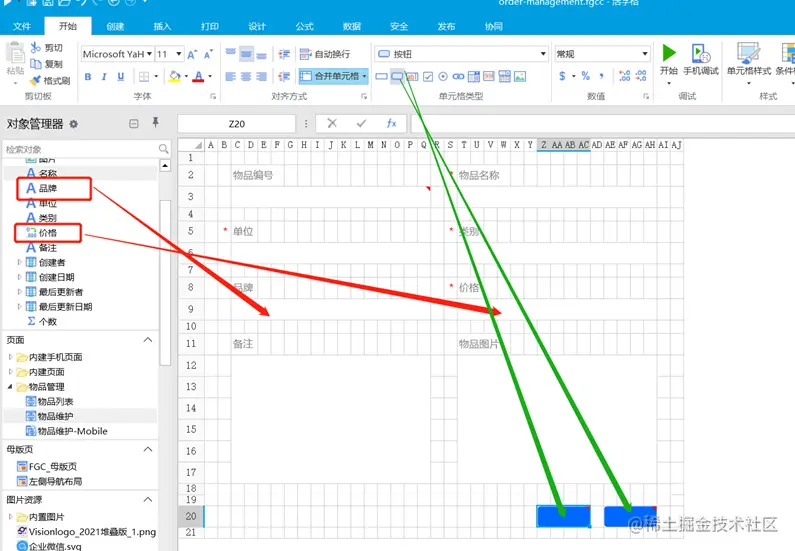Click the Copy (复制) icon

(35, 64)
